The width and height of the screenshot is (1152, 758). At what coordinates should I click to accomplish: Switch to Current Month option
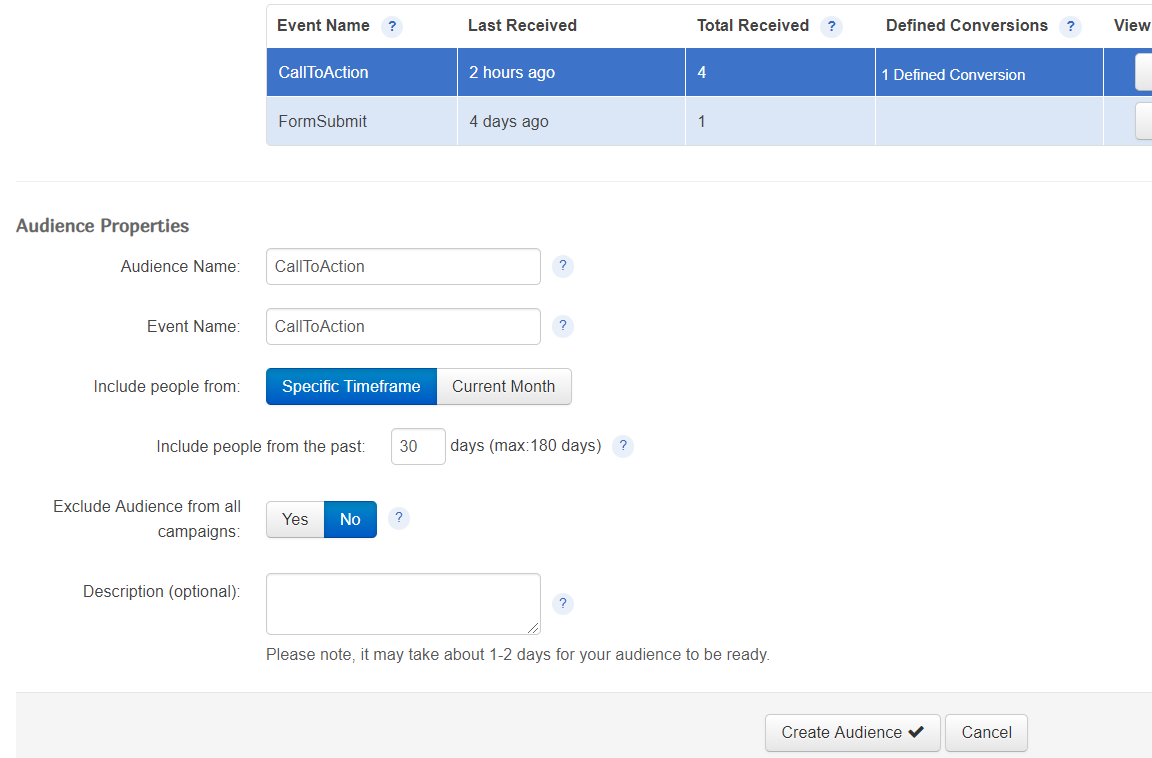pyautogui.click(x=504, y=386)
